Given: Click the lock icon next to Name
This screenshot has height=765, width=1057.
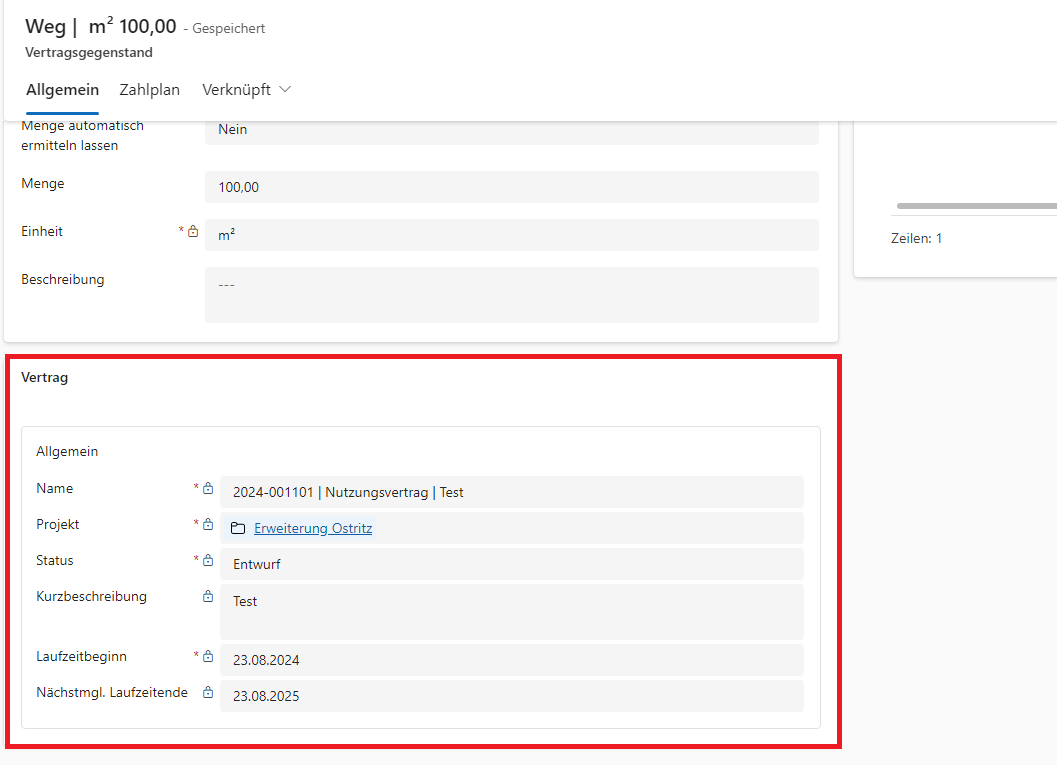Looking at the screenshot, I should (208, 489).
